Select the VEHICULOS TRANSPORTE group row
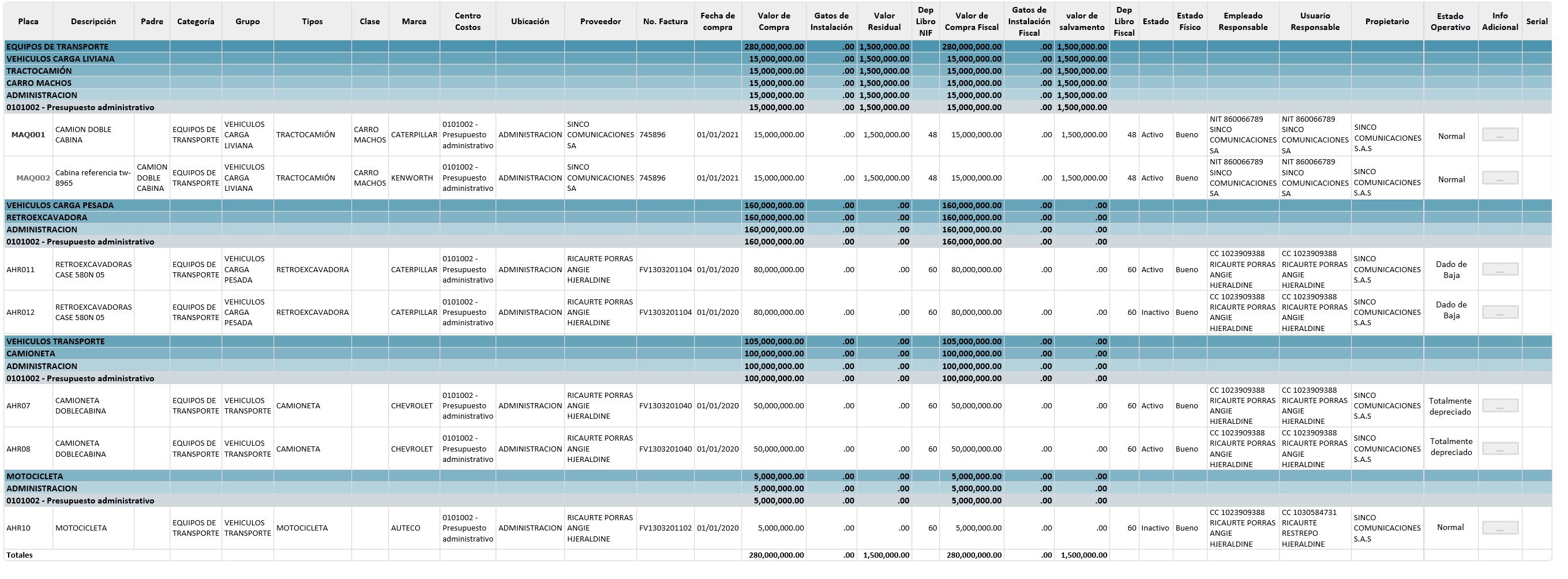 (778, 342)
